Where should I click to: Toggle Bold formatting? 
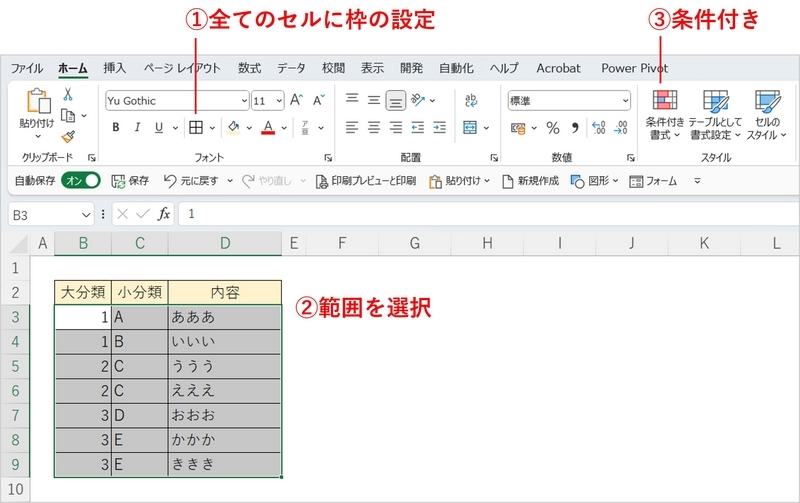tap(116, 128)
